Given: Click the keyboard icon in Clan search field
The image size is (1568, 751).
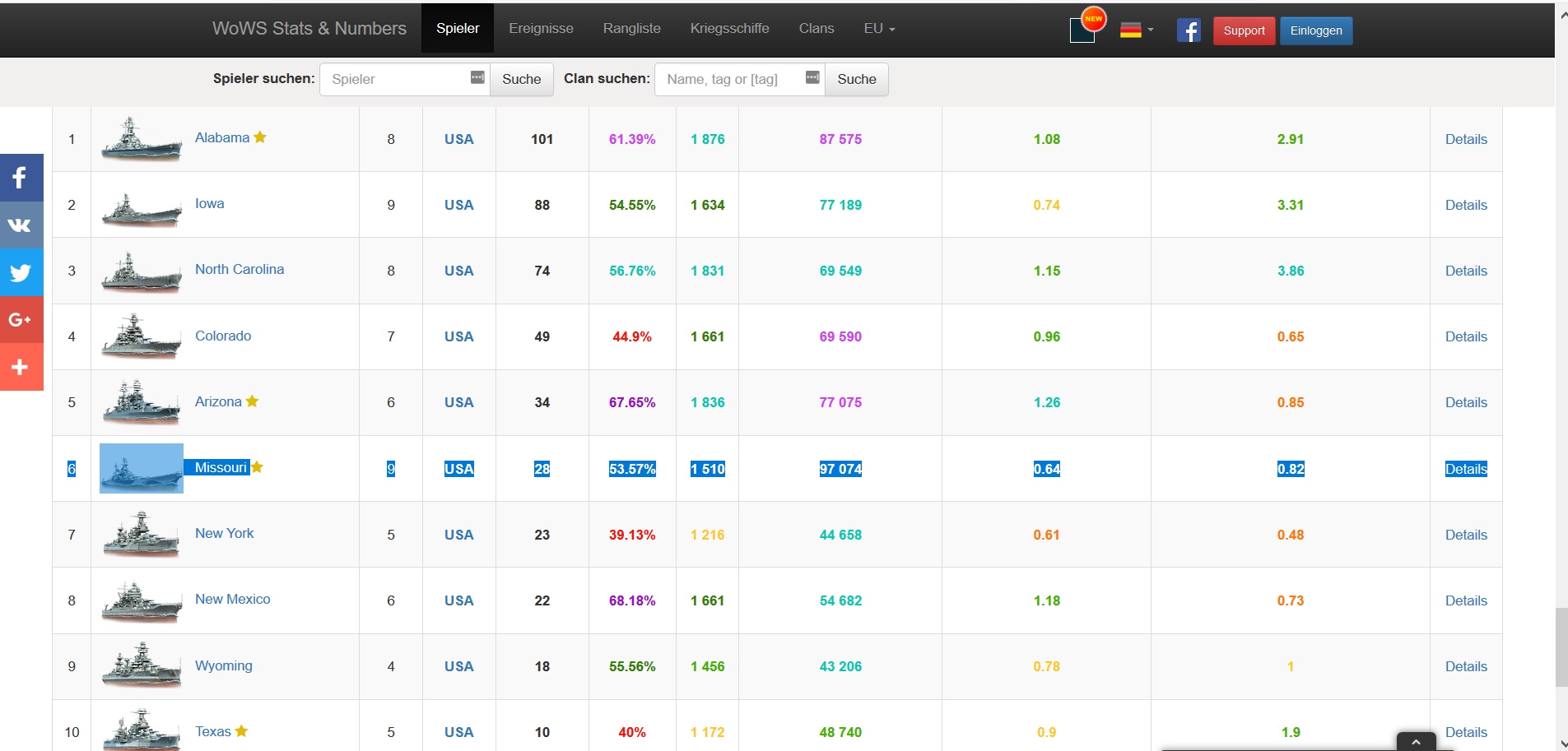Looking at the screenshot, I should tap(812, 77).
